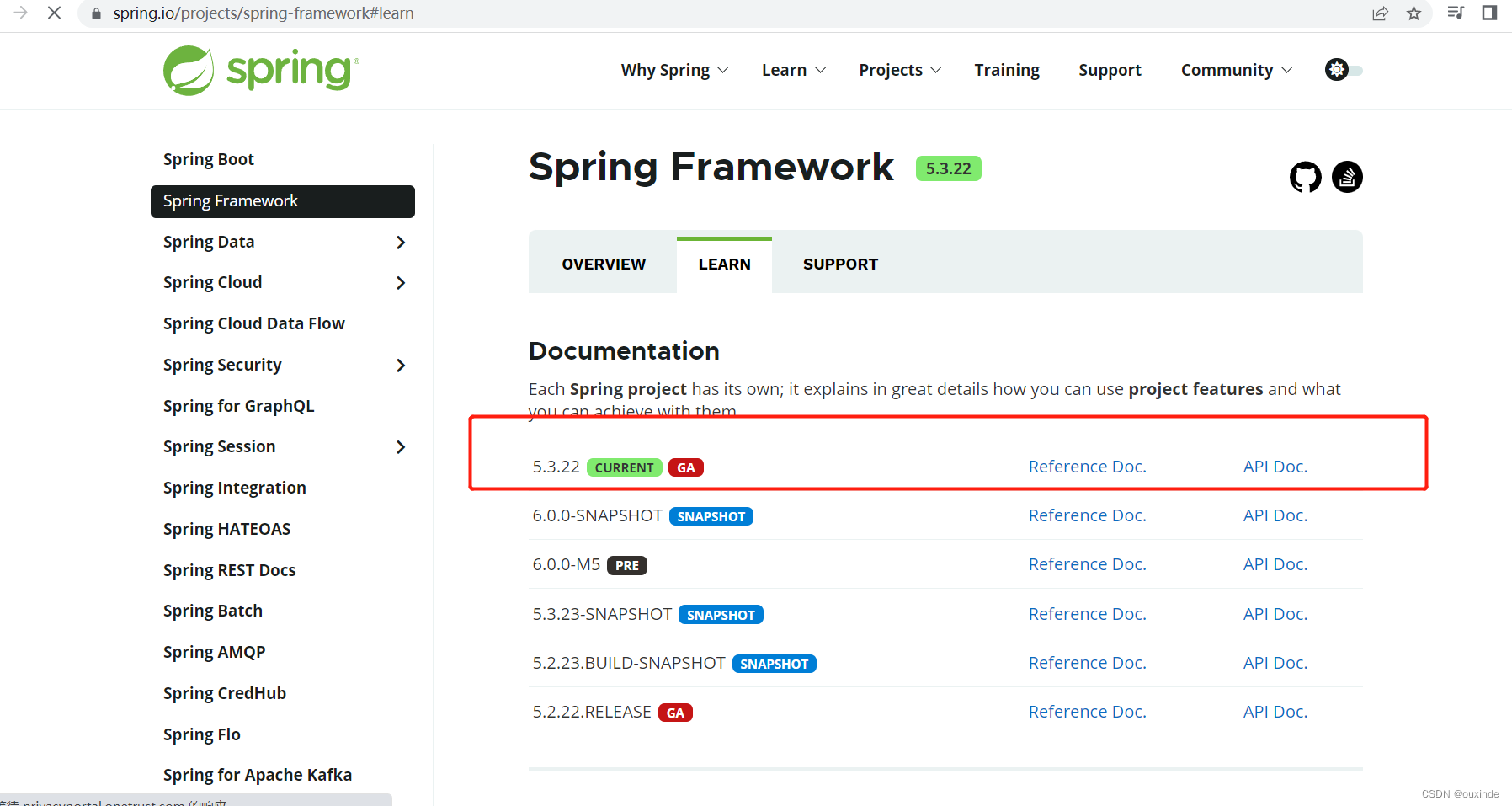1512x806 pixels.
Task: Expand the Projects navigation menu
Action: 900,70
